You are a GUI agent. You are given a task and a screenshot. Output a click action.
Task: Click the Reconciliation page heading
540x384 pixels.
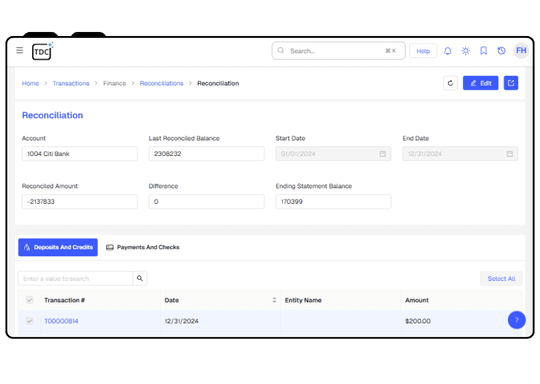(x=52, y=115)
